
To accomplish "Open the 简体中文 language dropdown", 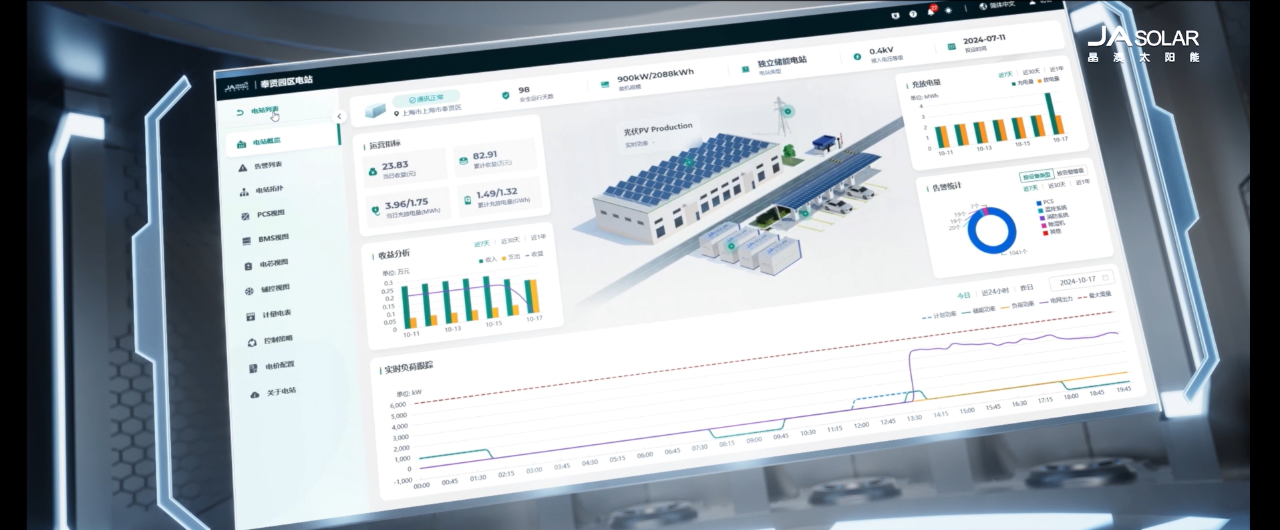I will point(1002,7).
